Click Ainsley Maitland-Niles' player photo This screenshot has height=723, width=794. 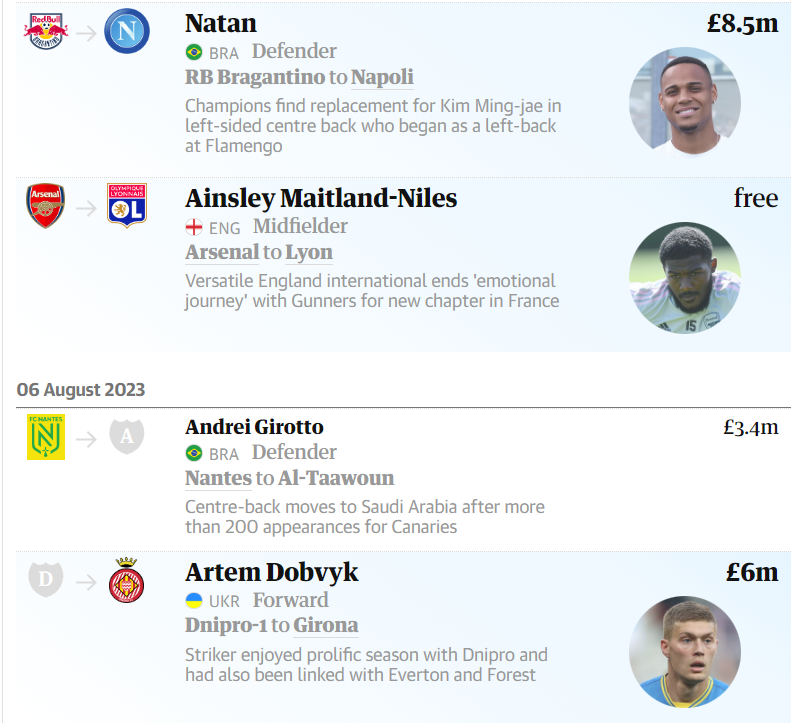pos(685,277)
